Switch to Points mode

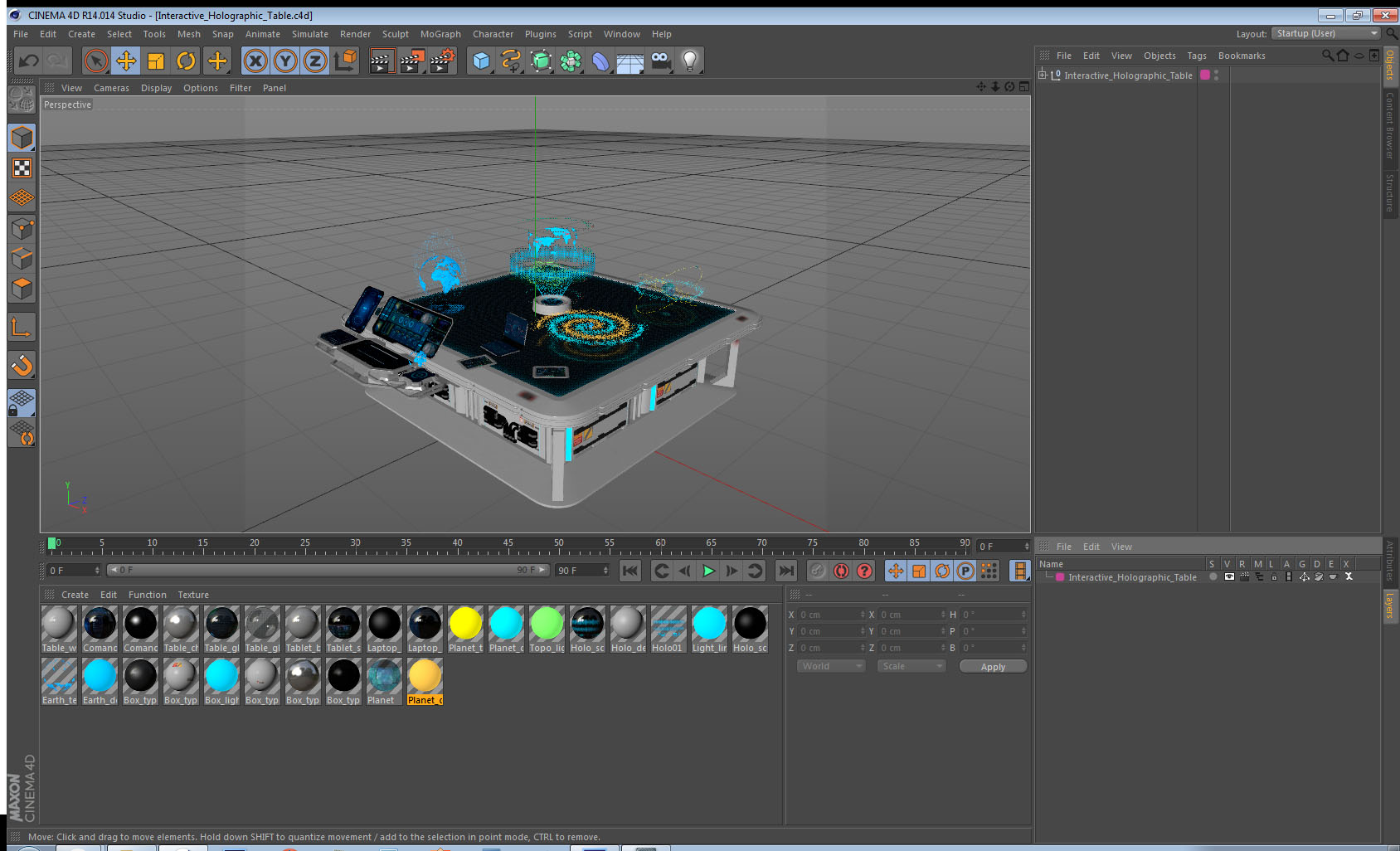(x=22, y=229)
